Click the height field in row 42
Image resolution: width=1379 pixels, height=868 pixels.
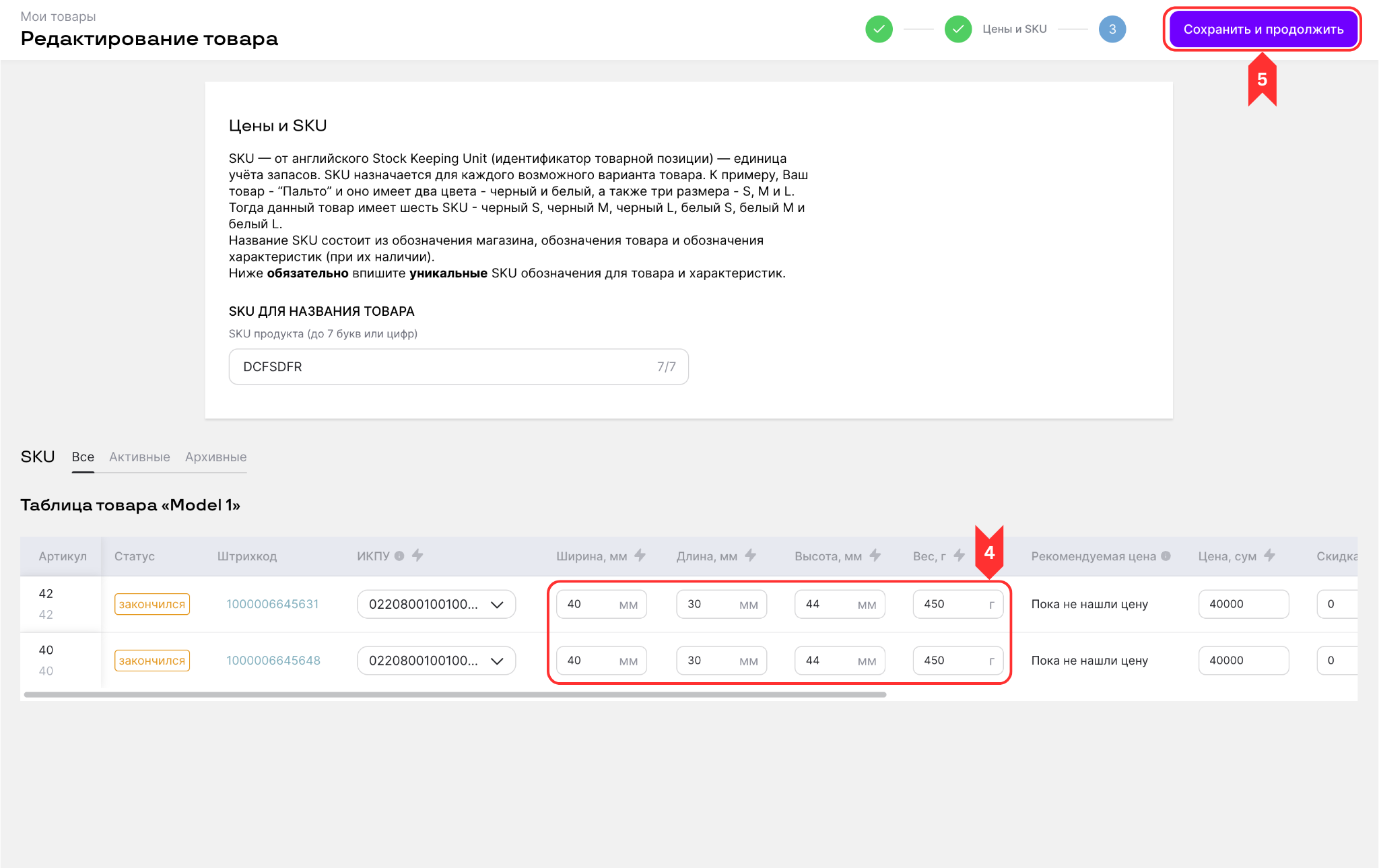[x=840, y=604]
